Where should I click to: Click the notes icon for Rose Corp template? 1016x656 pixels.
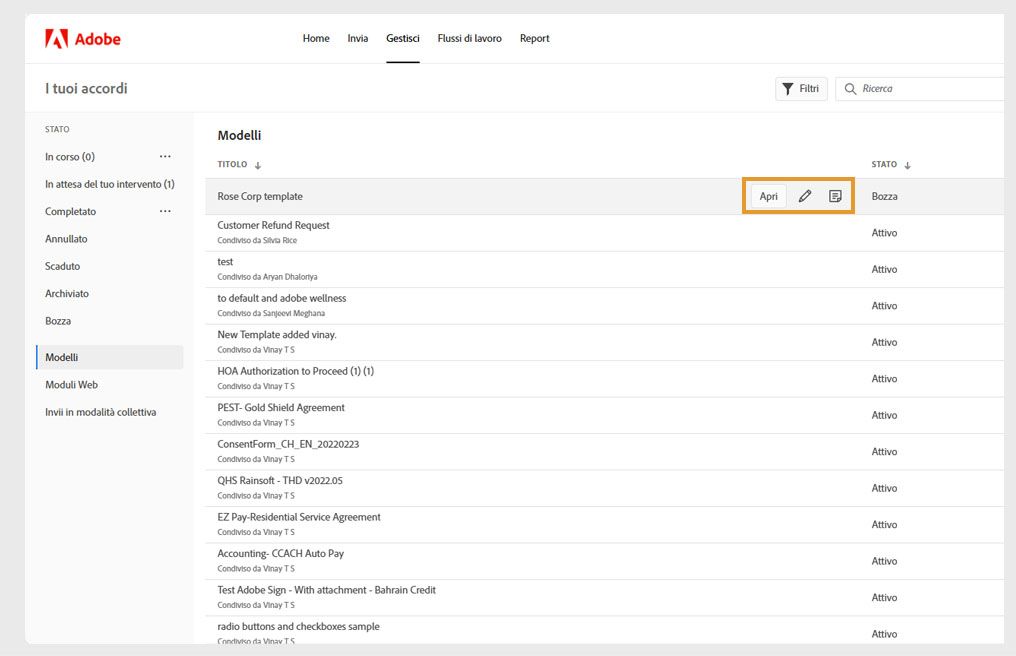click(x=835, y=196)
